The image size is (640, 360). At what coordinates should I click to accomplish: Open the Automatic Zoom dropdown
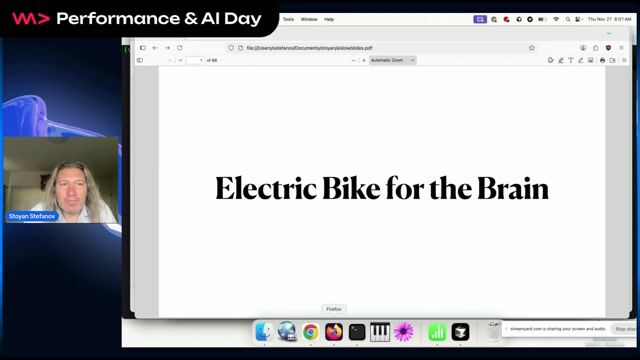(x=393, y=60)
